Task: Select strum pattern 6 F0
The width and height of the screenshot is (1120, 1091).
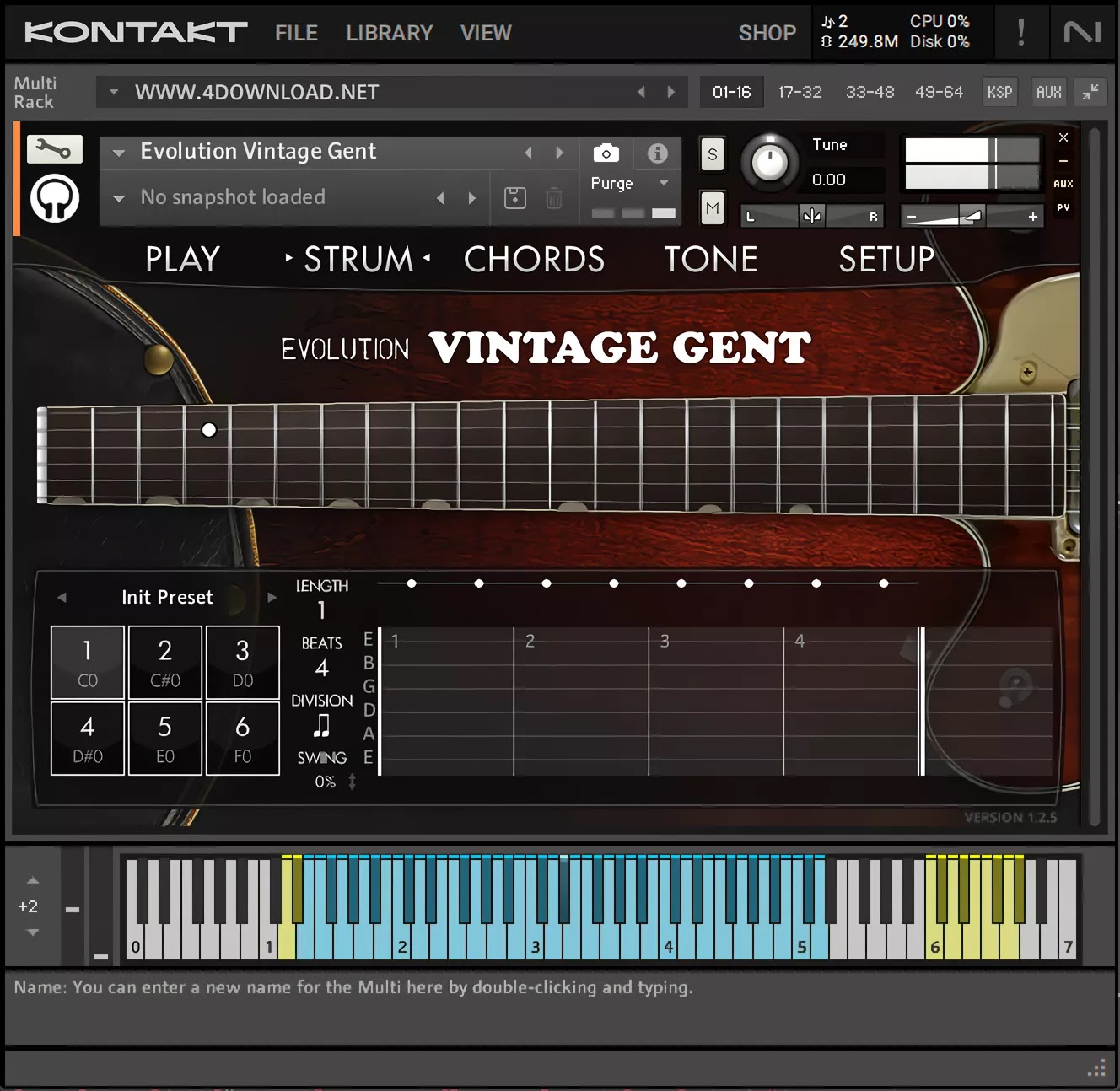Action: [x=243, y=739]
